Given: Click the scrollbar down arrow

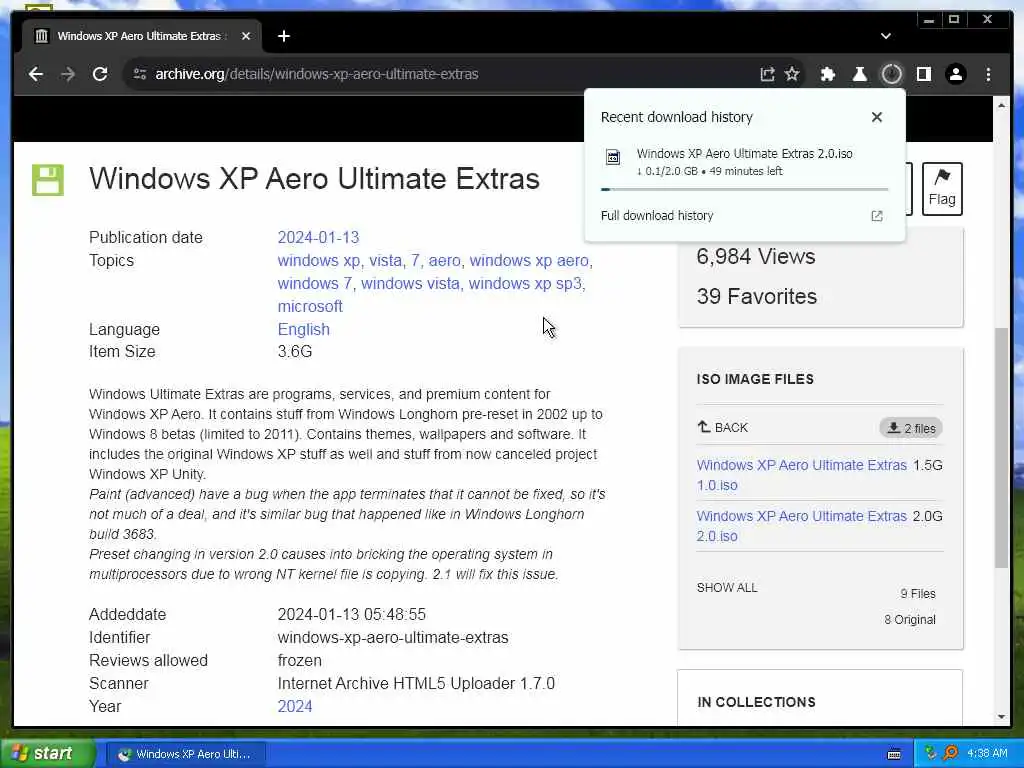Looking at the screenshot, I should (x=1001, y=716).
